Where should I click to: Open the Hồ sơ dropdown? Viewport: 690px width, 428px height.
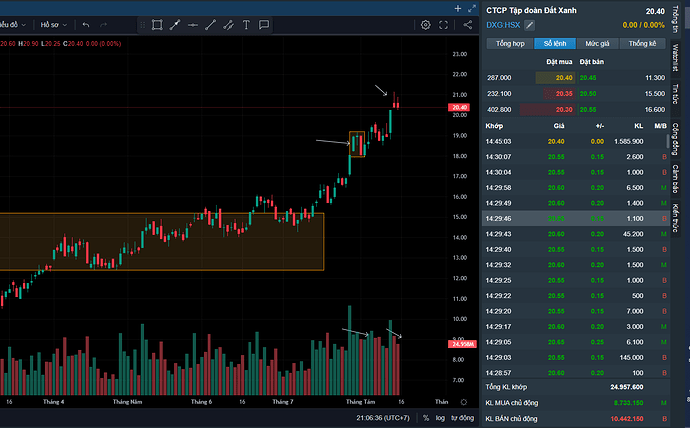[49, 24]
